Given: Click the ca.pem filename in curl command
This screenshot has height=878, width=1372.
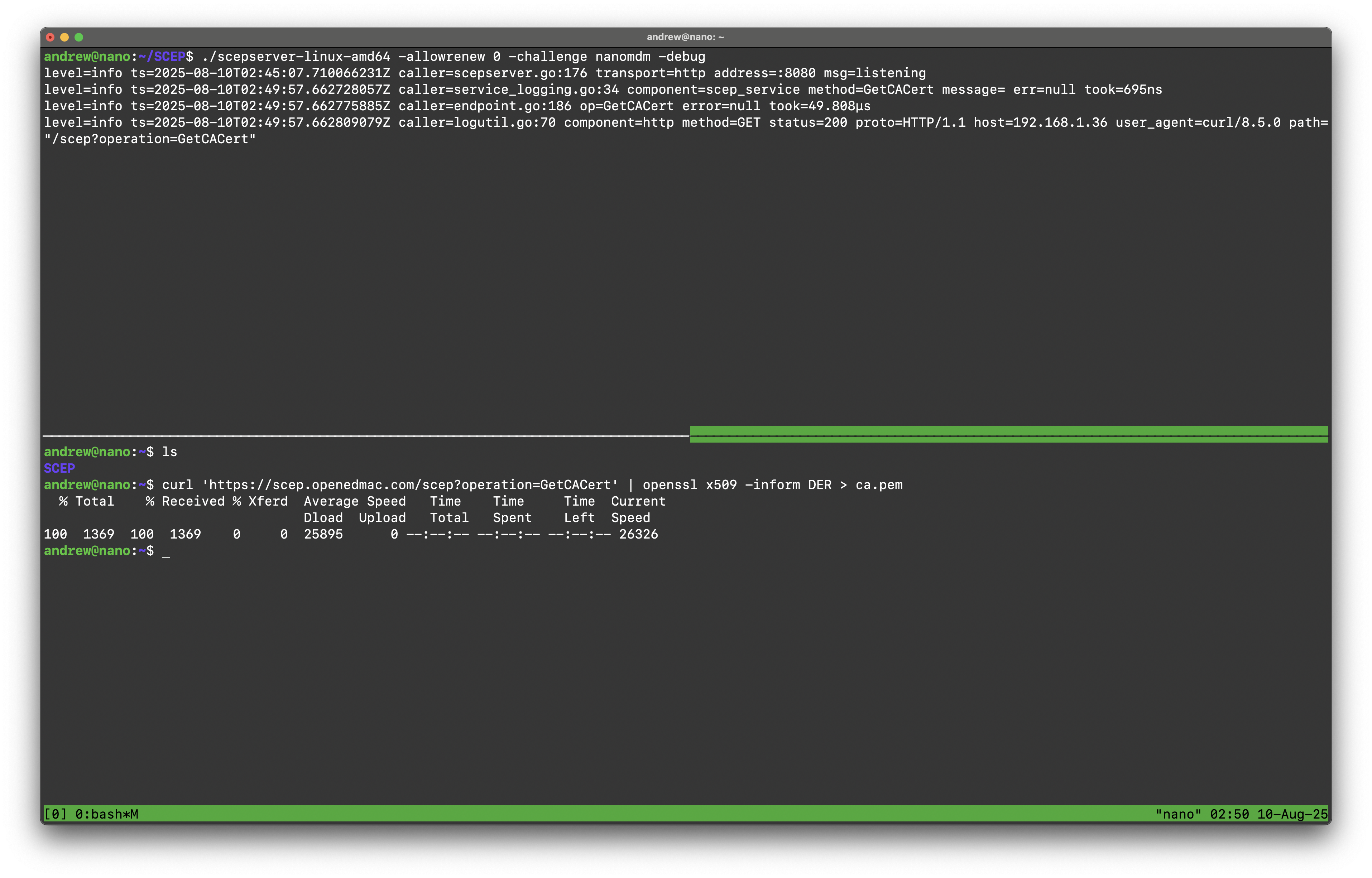Looking at the screenshot, I should pos(879,484).
